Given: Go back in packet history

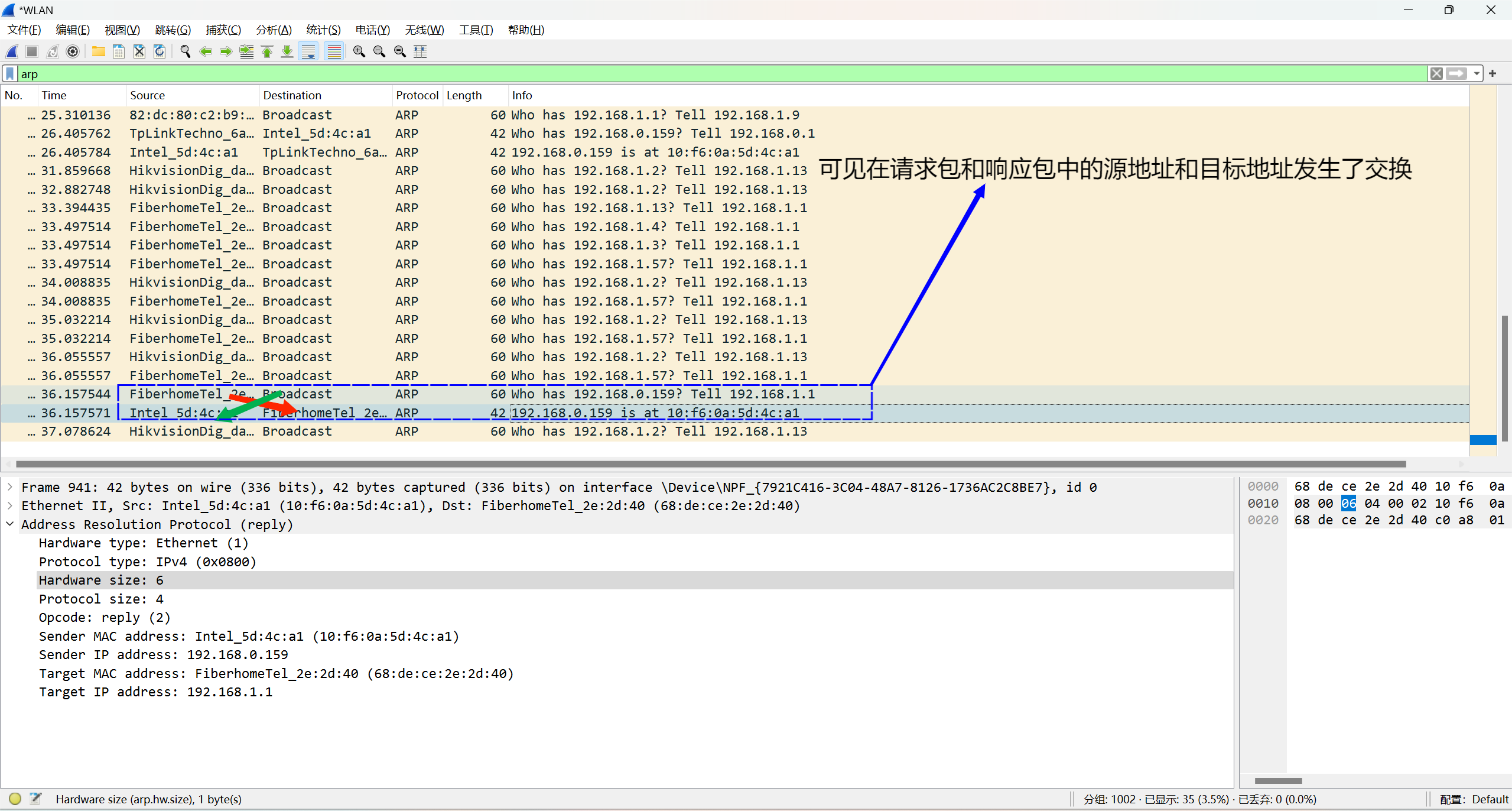Looking at the screenshot, I should coord(206,52).
